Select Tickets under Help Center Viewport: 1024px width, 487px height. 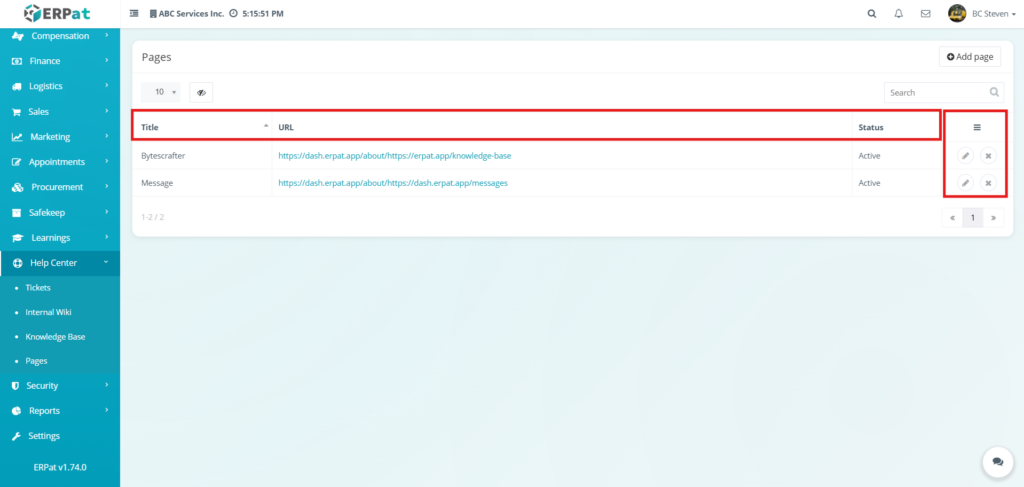click(38, 288)
